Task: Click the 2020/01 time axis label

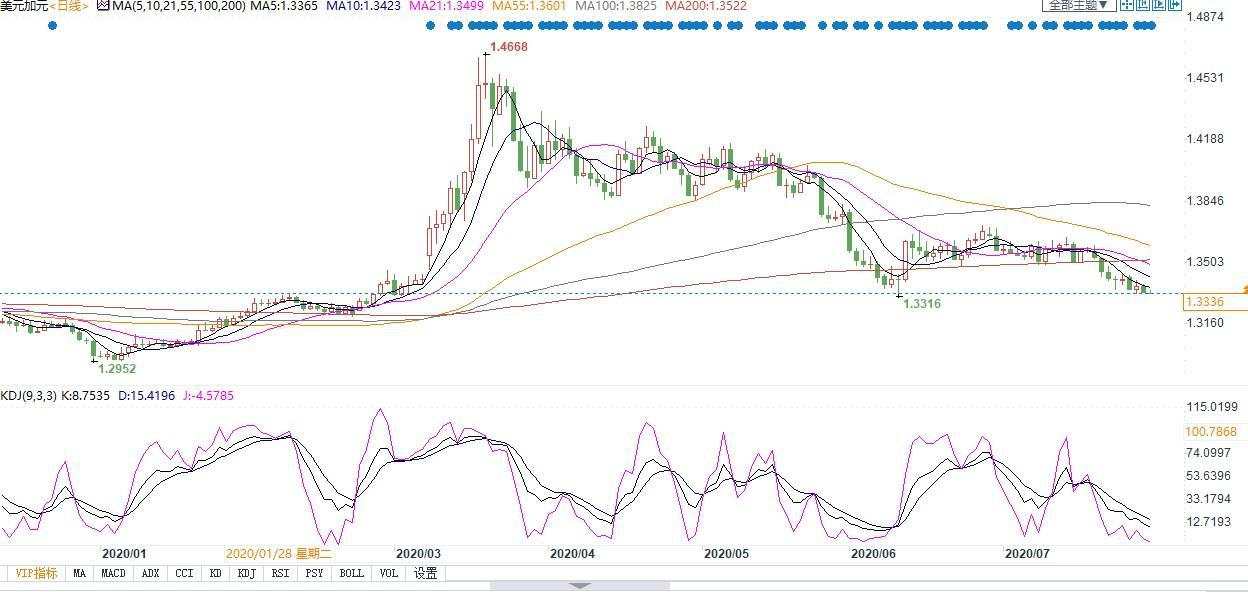Action: point(124,553)
